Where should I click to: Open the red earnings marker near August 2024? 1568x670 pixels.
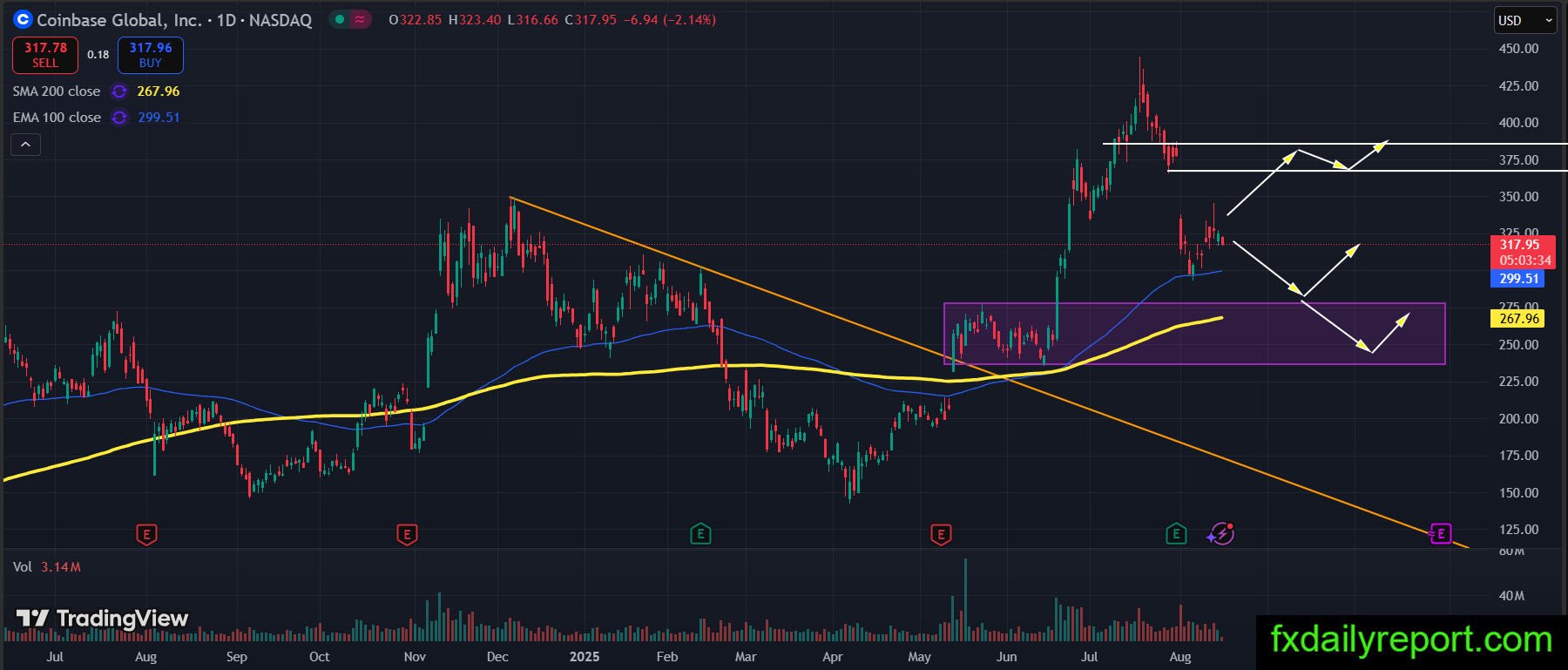[146, 534]
